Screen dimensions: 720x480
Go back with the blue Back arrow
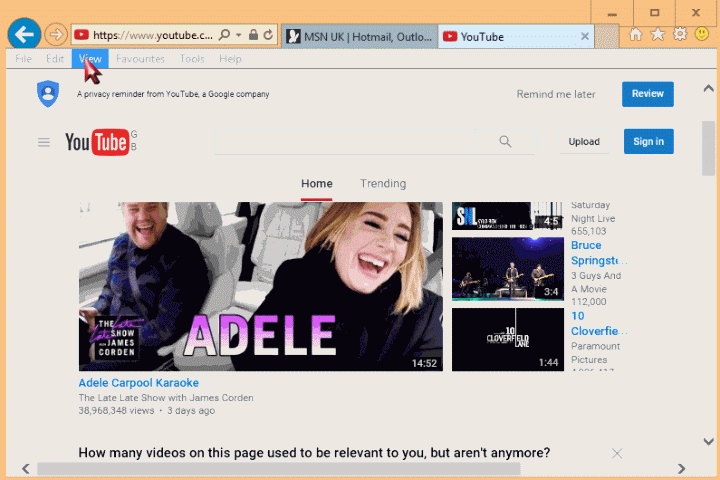click(x=24, y=34)
